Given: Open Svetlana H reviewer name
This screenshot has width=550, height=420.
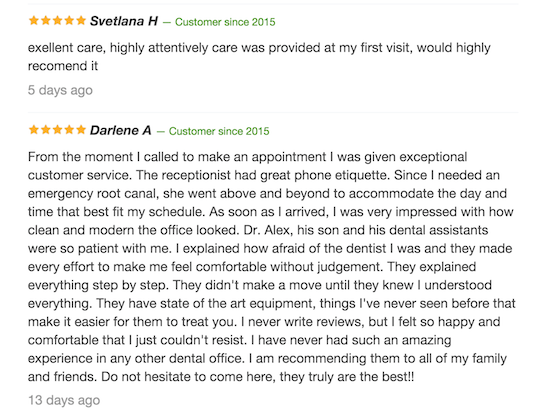Looking at the screenshot, I should point(124,21).
